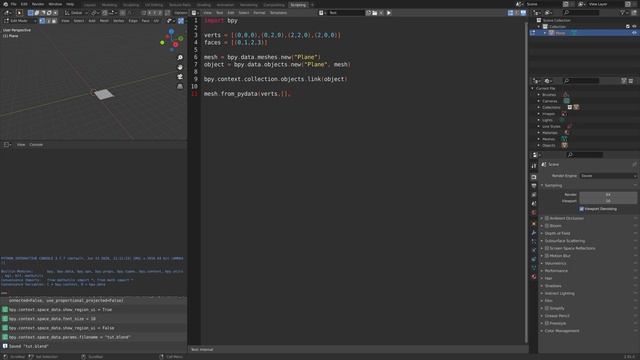Toggle camera view gizmo in viewport

pos(180,77)
